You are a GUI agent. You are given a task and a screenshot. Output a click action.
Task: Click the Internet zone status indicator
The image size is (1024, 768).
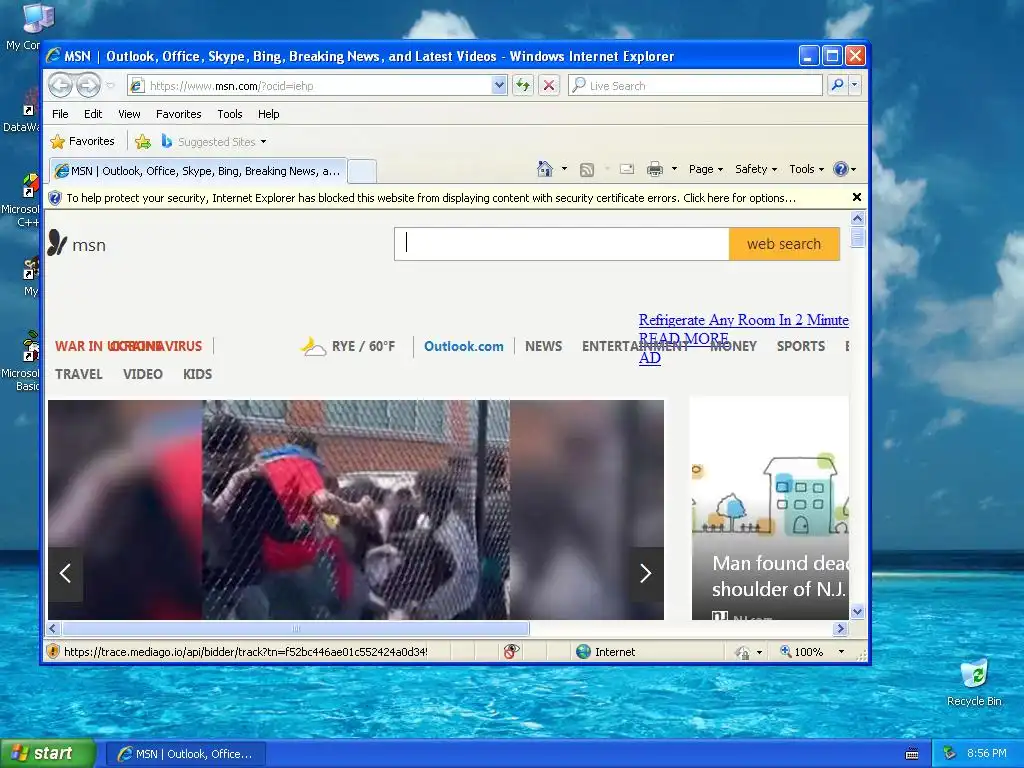(x=606, y=652)
